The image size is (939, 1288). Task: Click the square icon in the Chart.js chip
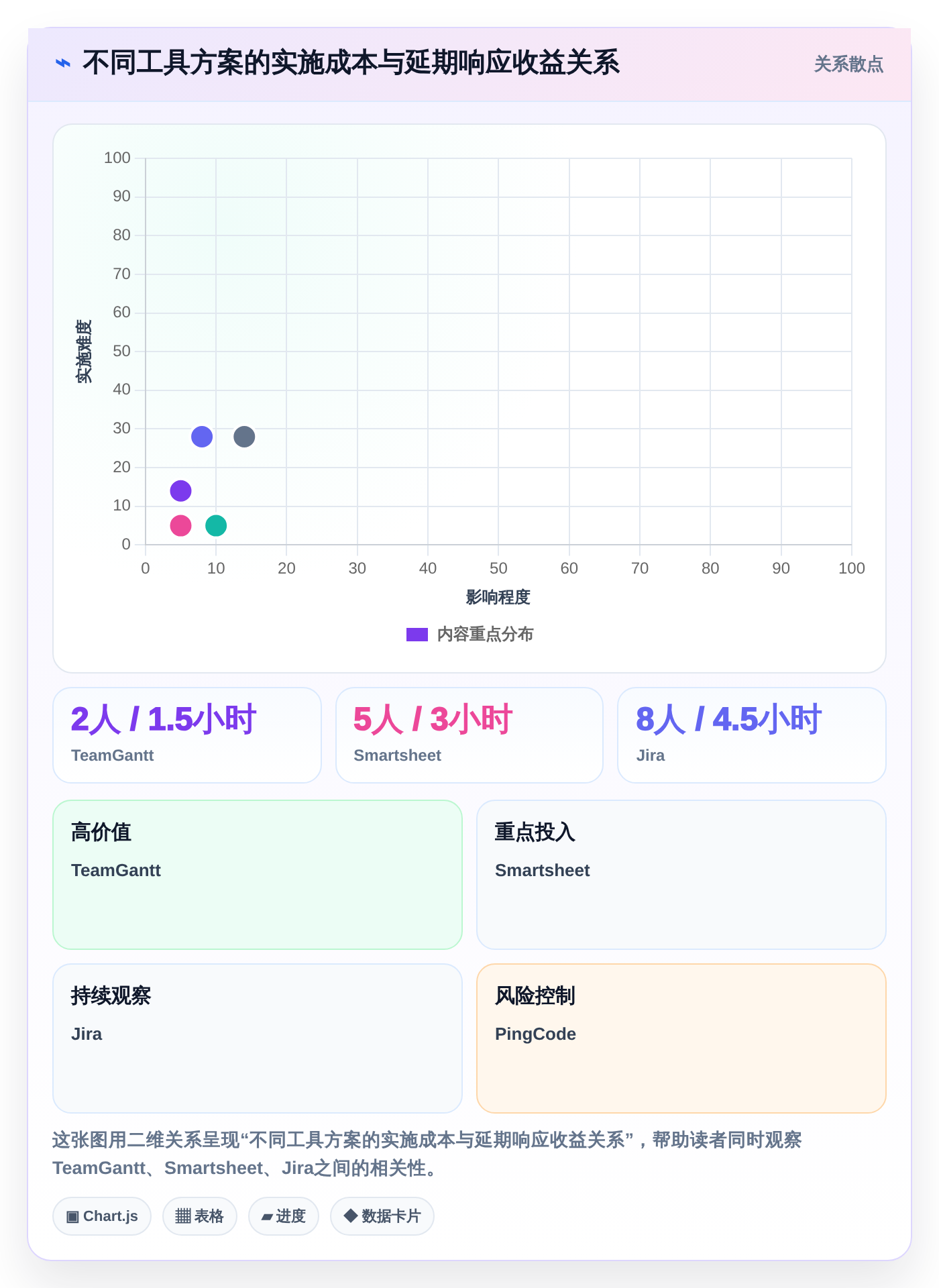click(72, 1216)
